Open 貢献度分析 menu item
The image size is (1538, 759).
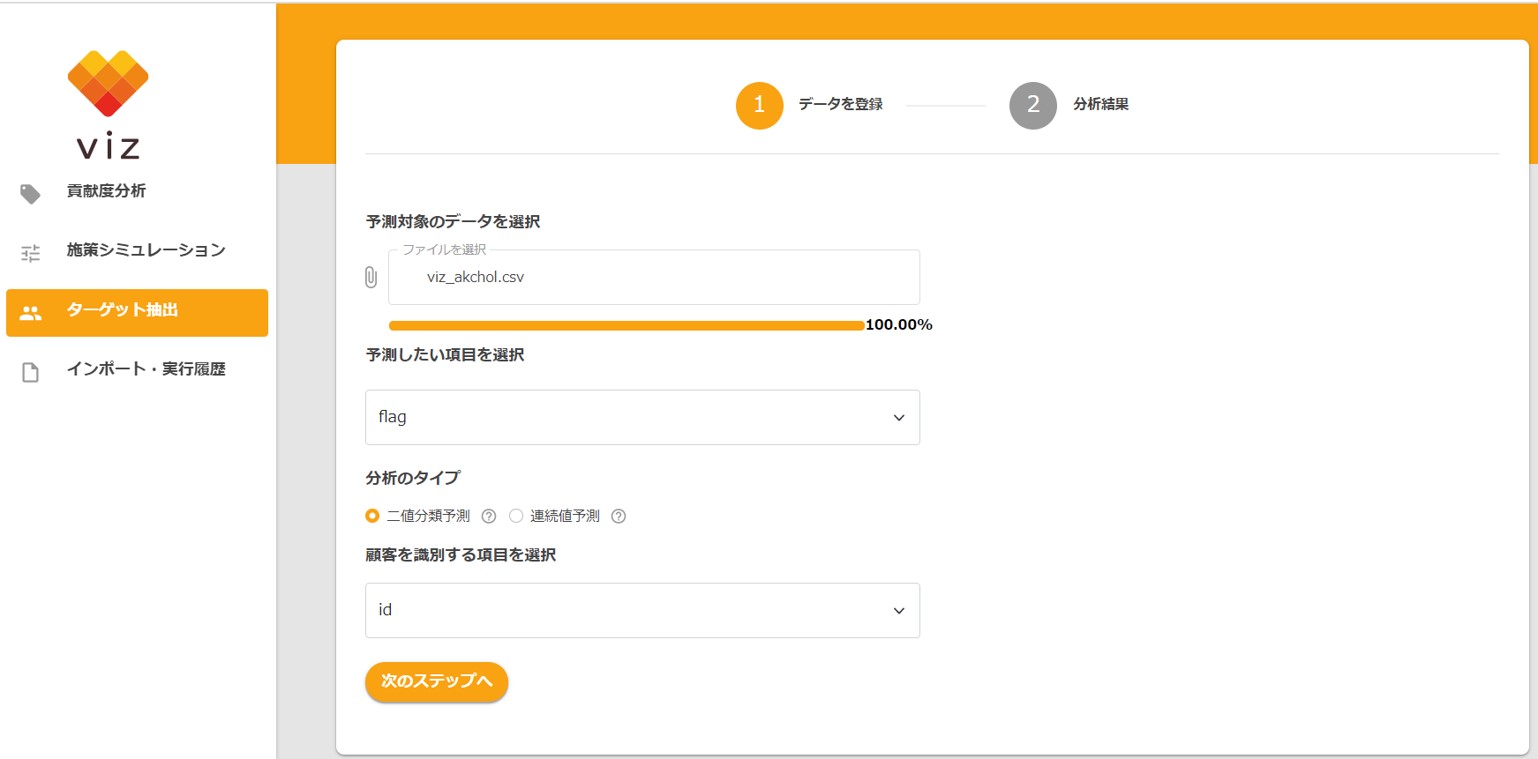click(137, 194)
